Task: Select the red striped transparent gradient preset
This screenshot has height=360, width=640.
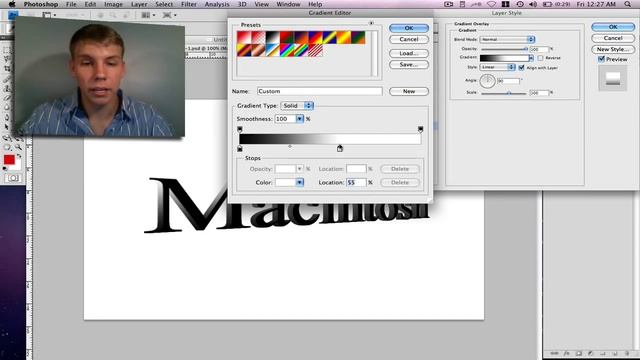Action: (315, 50)
